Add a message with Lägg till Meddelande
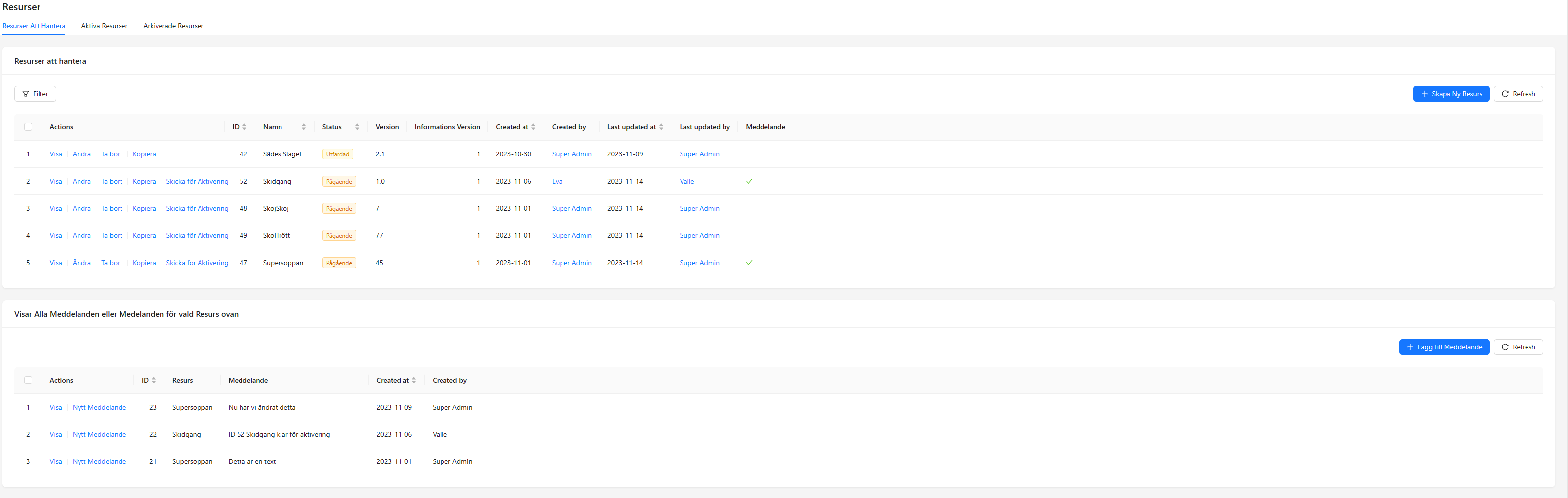This screenshot has width=1568, height=498. (1444, 347)
